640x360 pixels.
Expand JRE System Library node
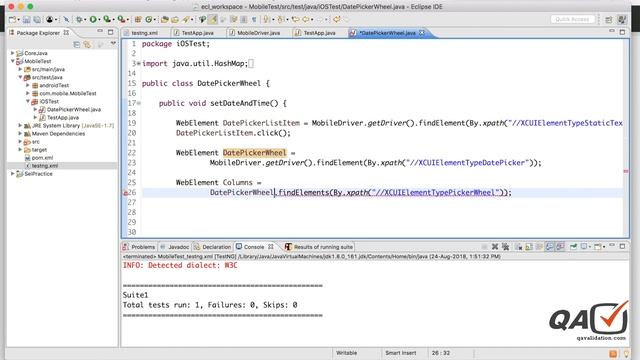[x=20, y=125]
